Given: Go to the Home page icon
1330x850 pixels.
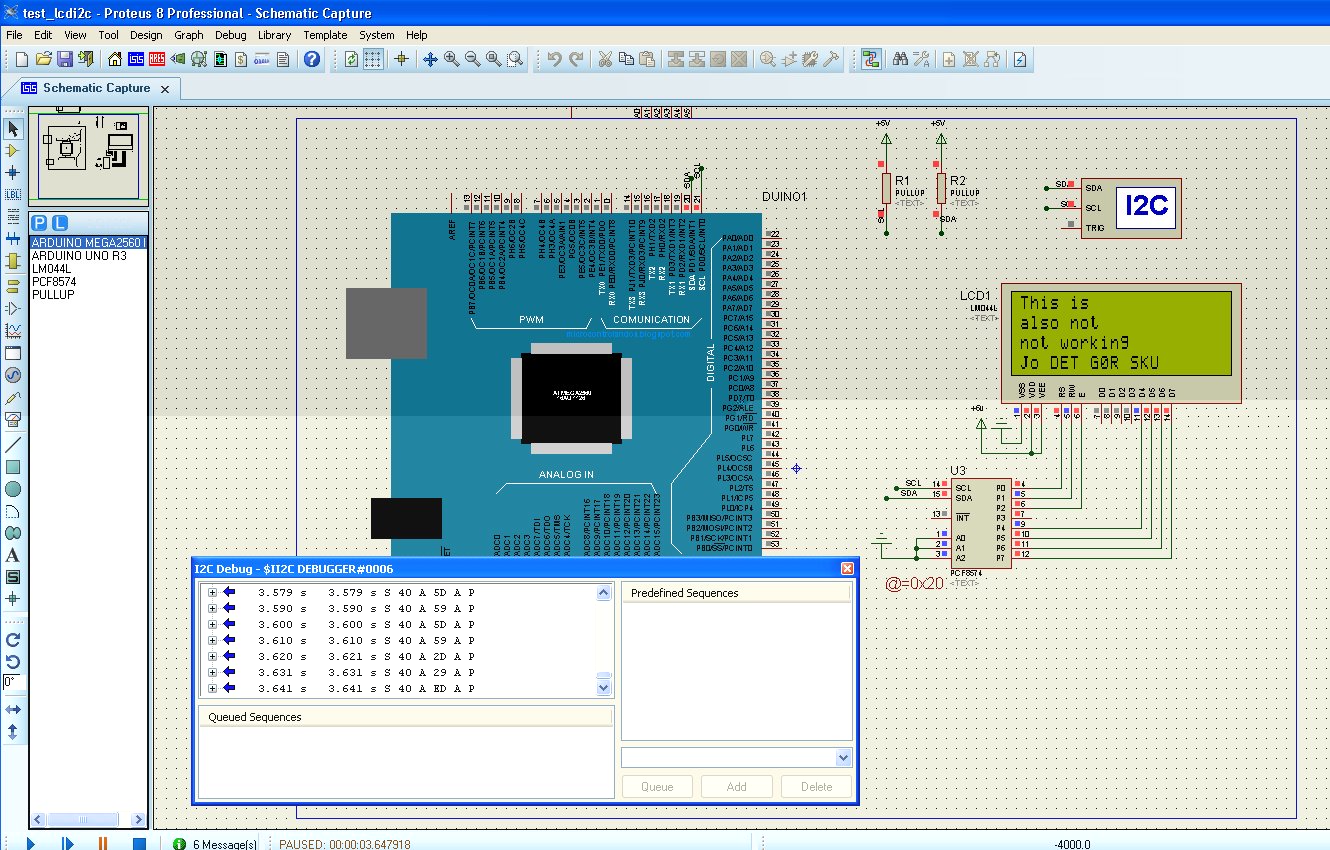Looking at the screenshot, I should [115, 60].
